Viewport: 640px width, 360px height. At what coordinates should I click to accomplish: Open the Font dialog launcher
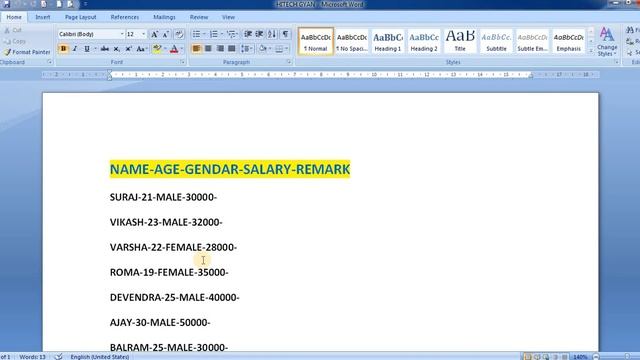182,62
